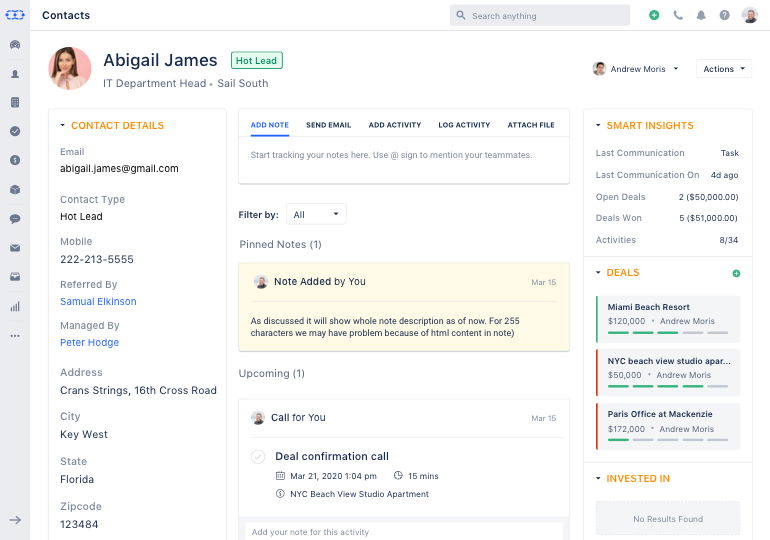Click the help question mark icon
The width and height of the screenshot is (770, 540).
tap(724, 15)
